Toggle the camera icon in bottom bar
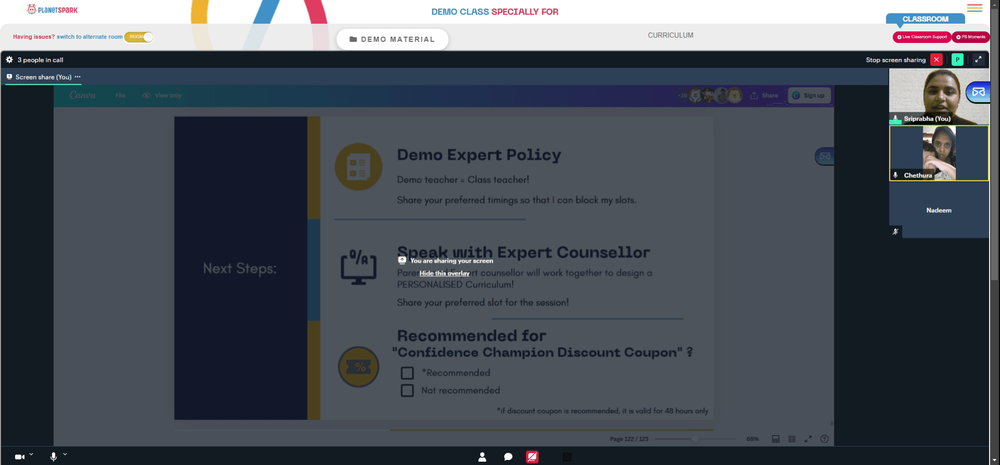 tap(19, 457)
